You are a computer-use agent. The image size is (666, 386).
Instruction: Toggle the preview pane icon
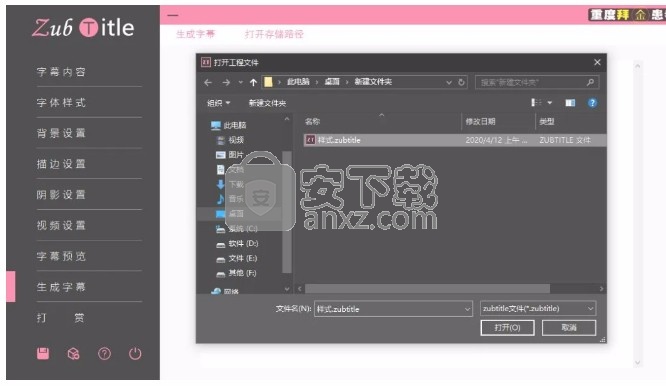pyautogui.click(x=570, y=103)
